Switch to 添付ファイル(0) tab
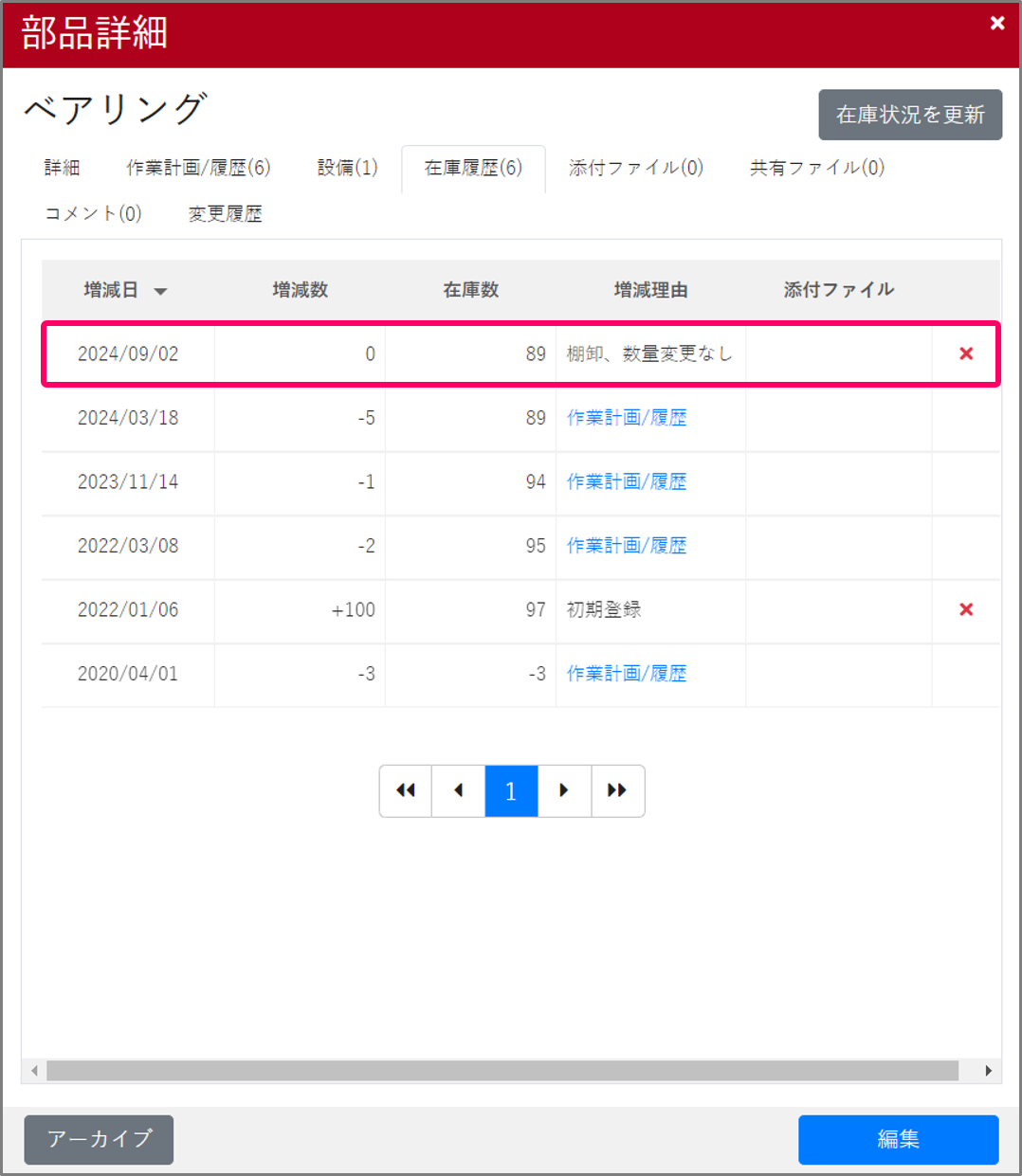Image resolution: width=1022 pixels, height=1176 pixels. (635, 168)
